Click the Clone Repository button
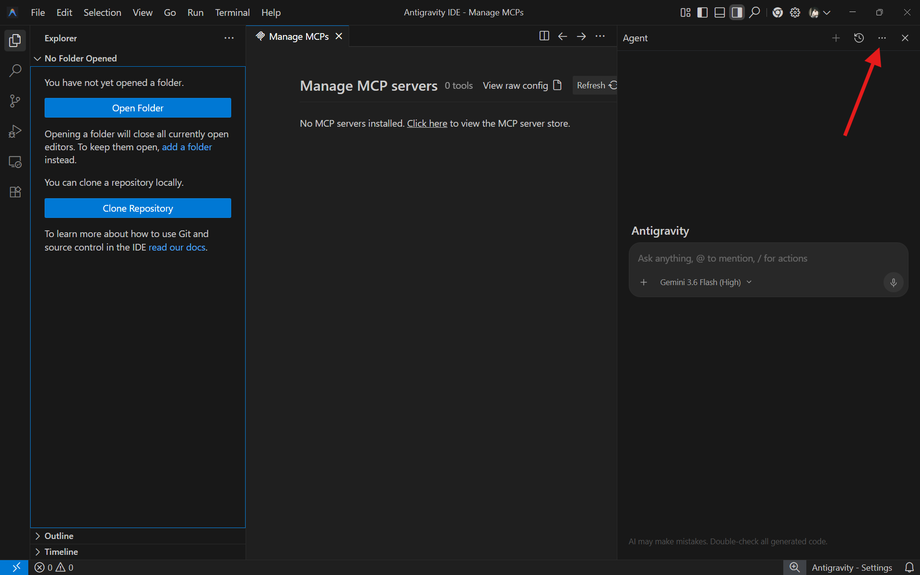 pos(138,208)
